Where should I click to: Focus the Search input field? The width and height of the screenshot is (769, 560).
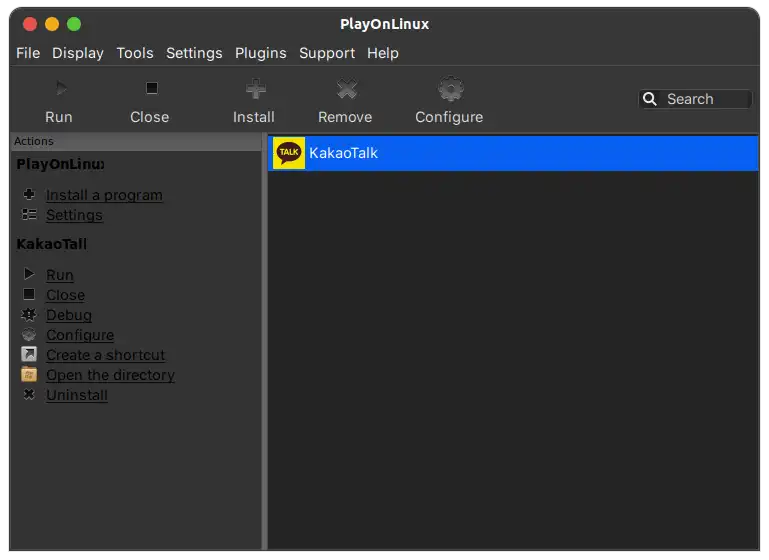[695, 99]
